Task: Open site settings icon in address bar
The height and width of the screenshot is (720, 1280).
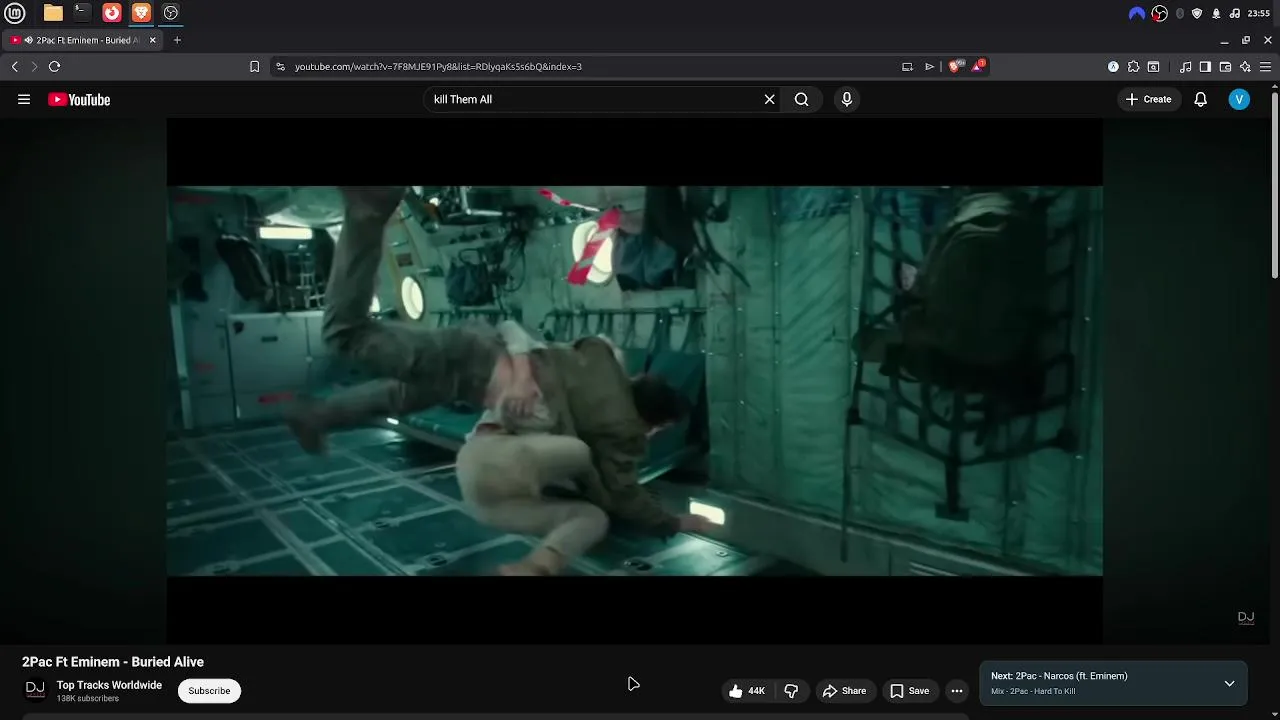Action: pos(280,67)
